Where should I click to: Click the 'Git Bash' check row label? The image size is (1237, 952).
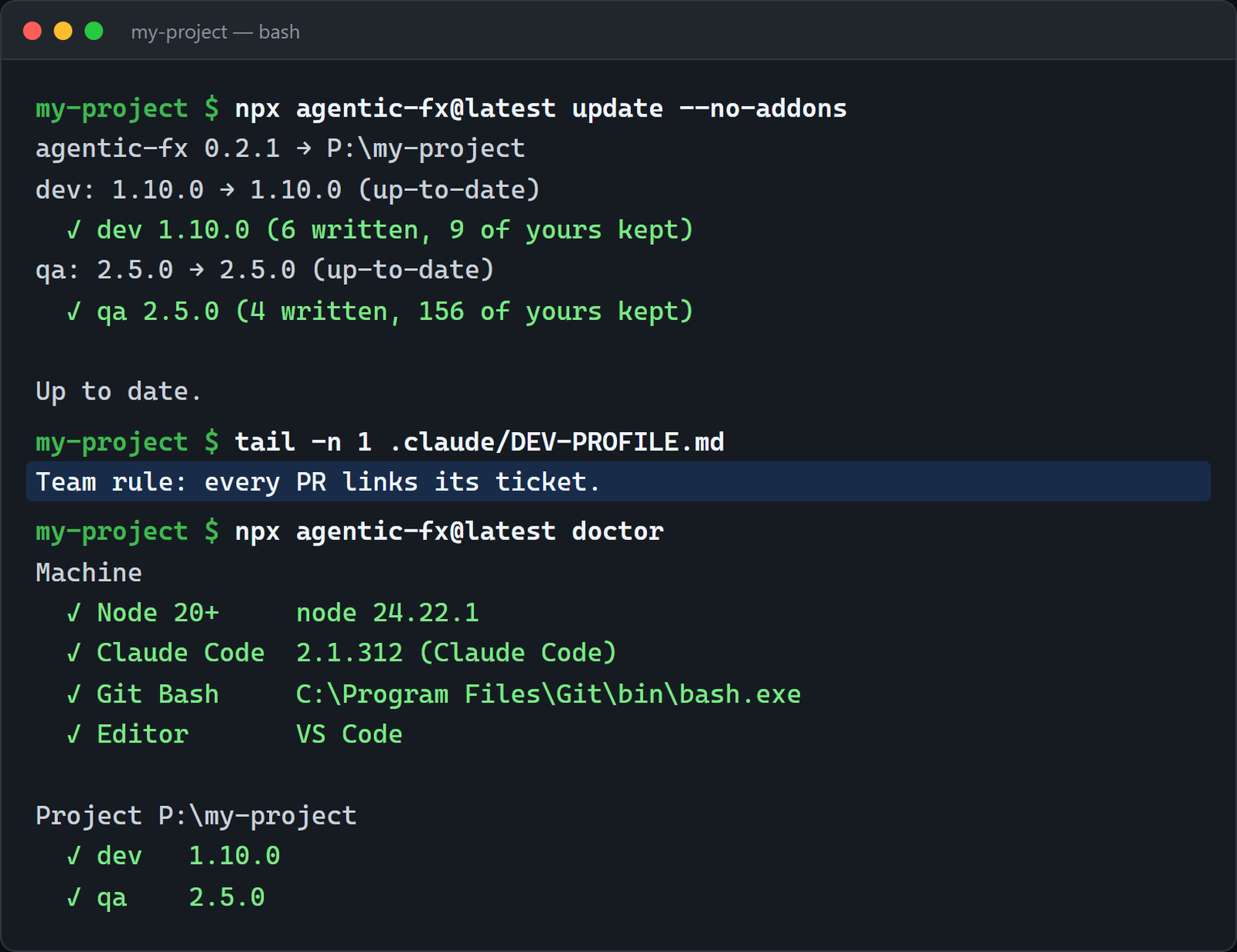158,694
